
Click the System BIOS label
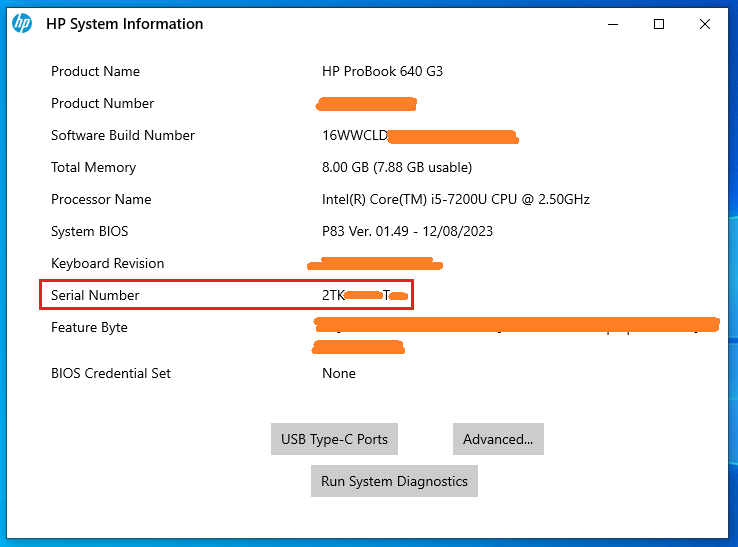pyautogui.click(x=89, y=231)
